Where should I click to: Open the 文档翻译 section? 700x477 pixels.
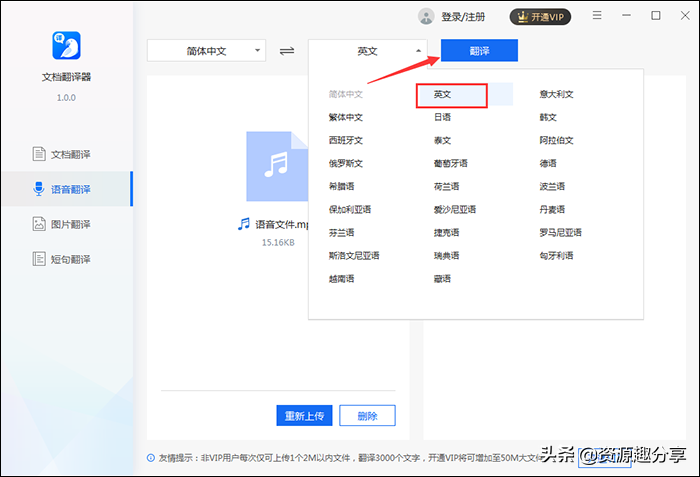coord(62,154)
